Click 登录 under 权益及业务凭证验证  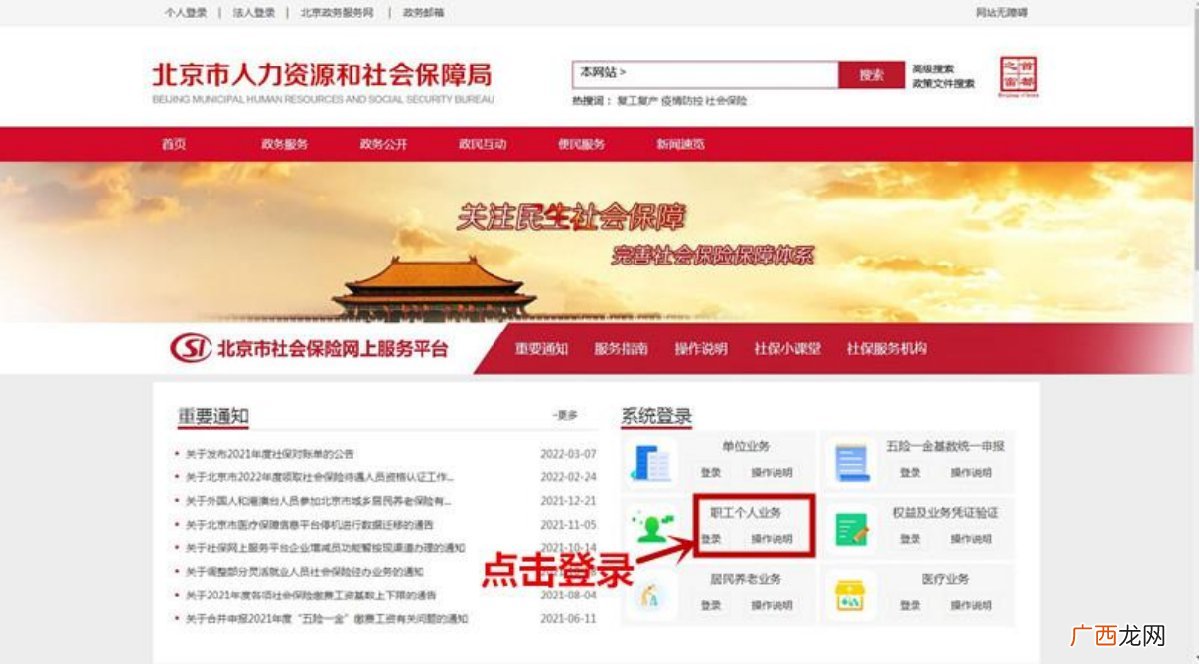point(910,539)
